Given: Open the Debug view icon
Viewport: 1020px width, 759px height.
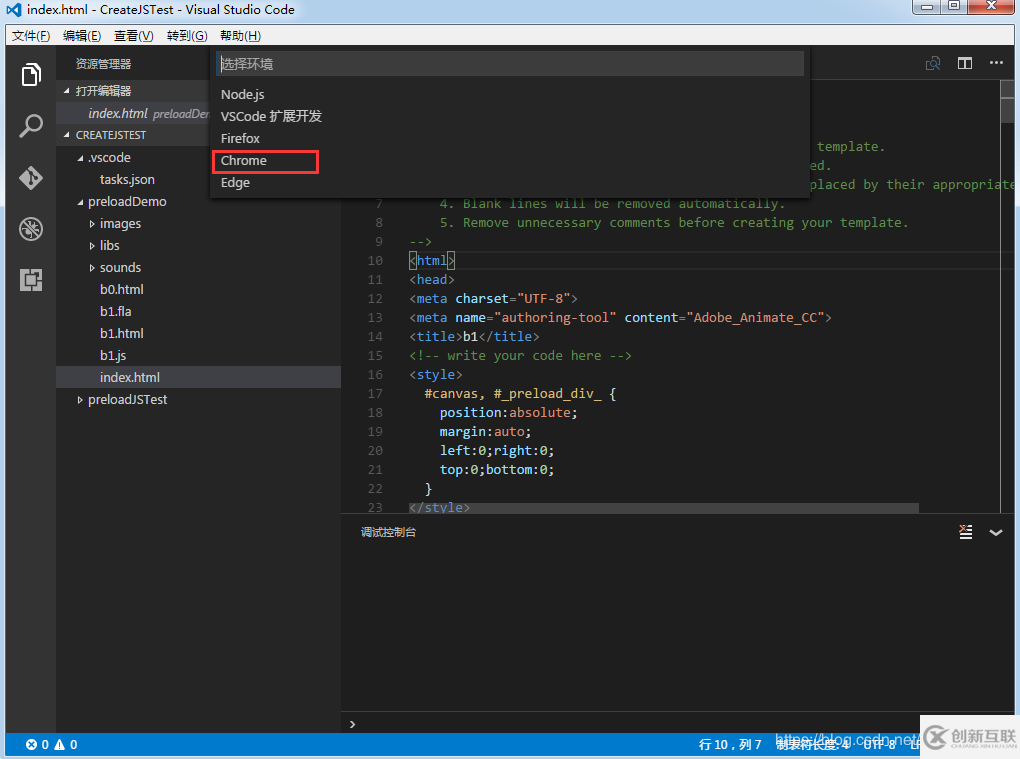Looking at the screenshot, I should pos(31,229).
